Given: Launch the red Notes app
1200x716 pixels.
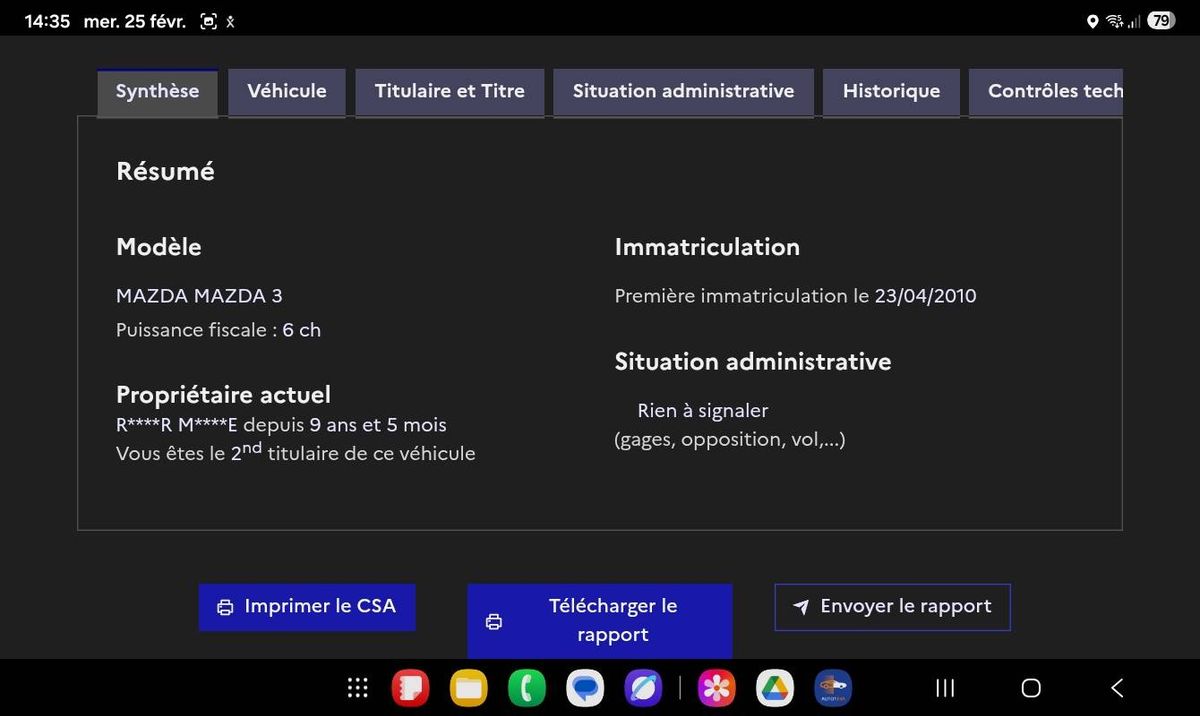Looking at the screenshot, I should click(x=410, y=688).
